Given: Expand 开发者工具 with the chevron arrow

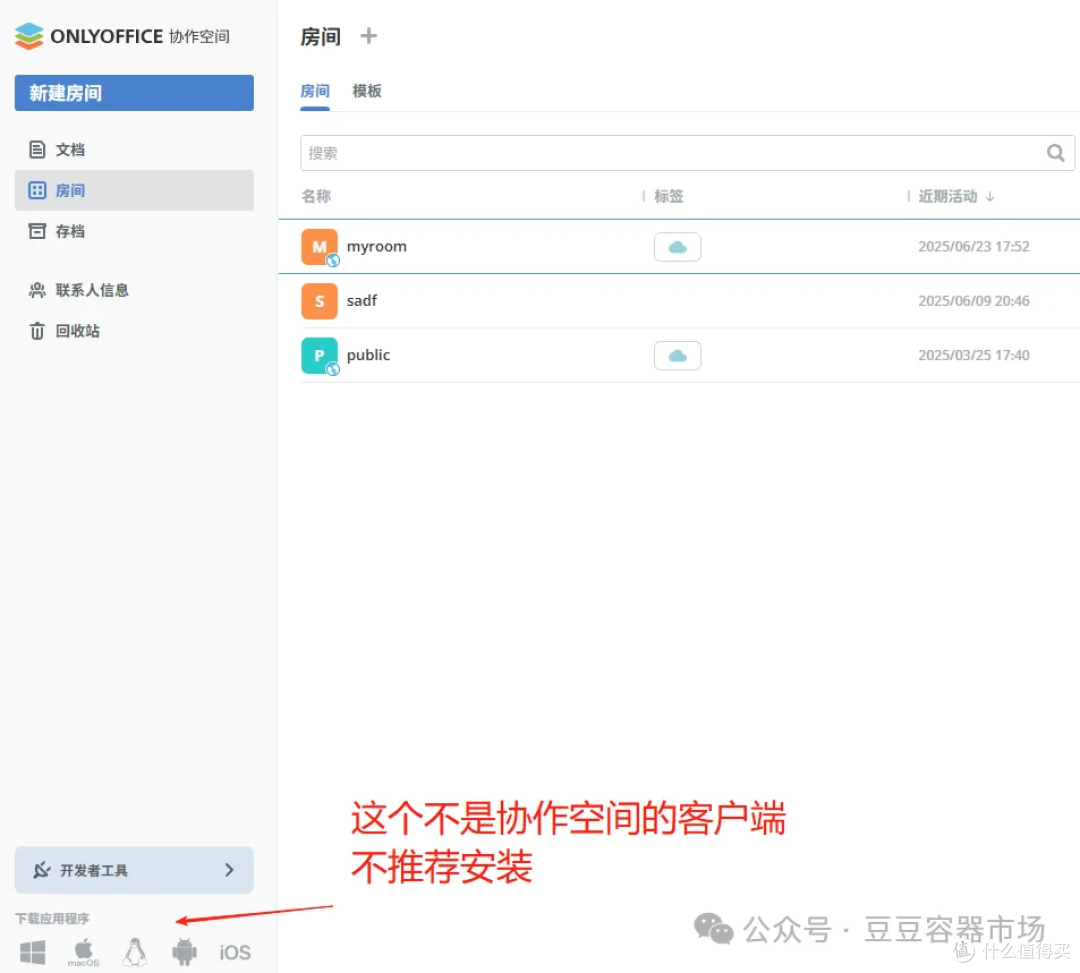Looking at the screenshot, I should [x=229, y=870].
